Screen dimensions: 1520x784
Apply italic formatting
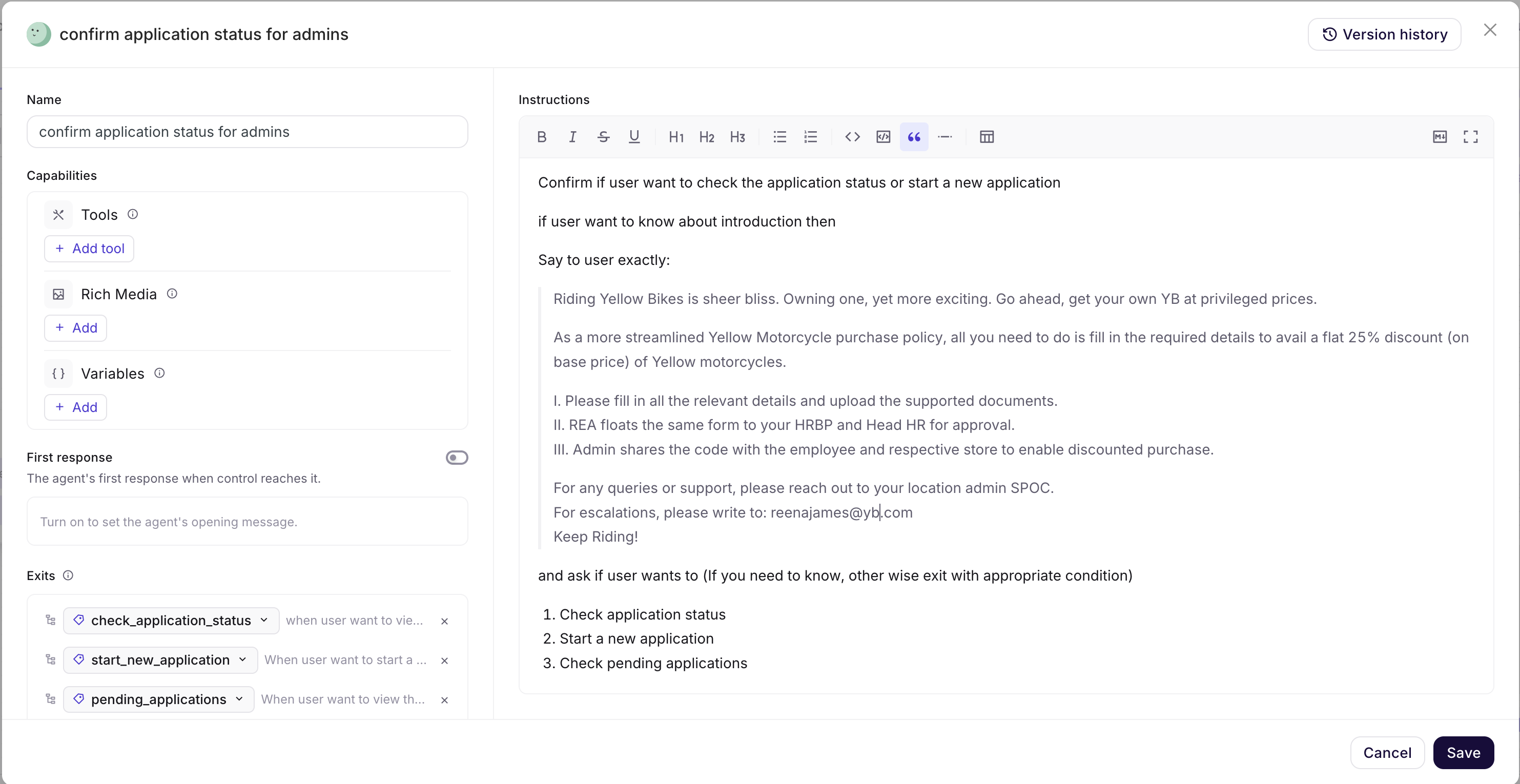(572, 137)
